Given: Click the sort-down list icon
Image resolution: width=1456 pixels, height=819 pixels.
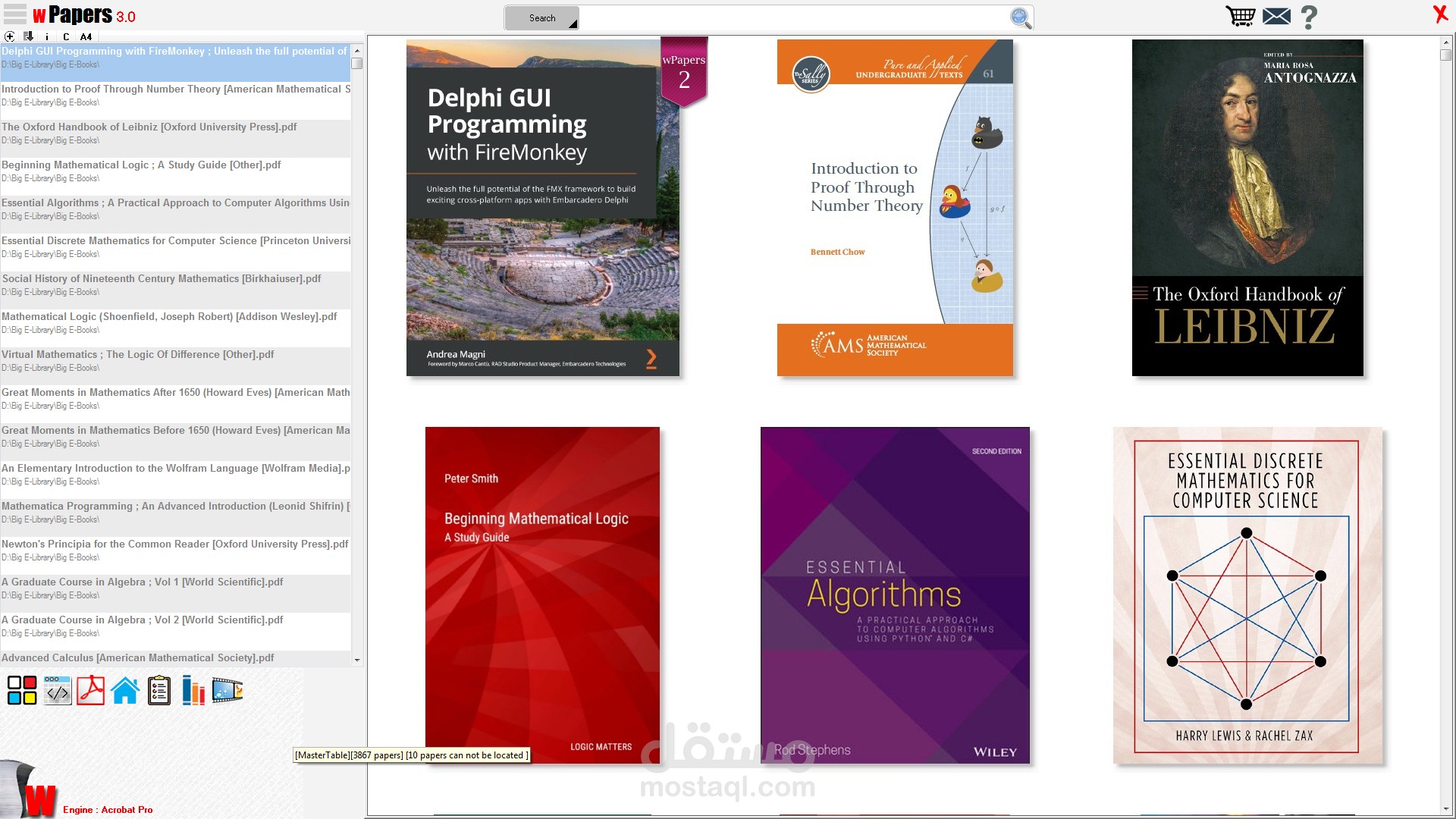Looking at the screenshot, I should pyautogui.click(x=28, y=36).
